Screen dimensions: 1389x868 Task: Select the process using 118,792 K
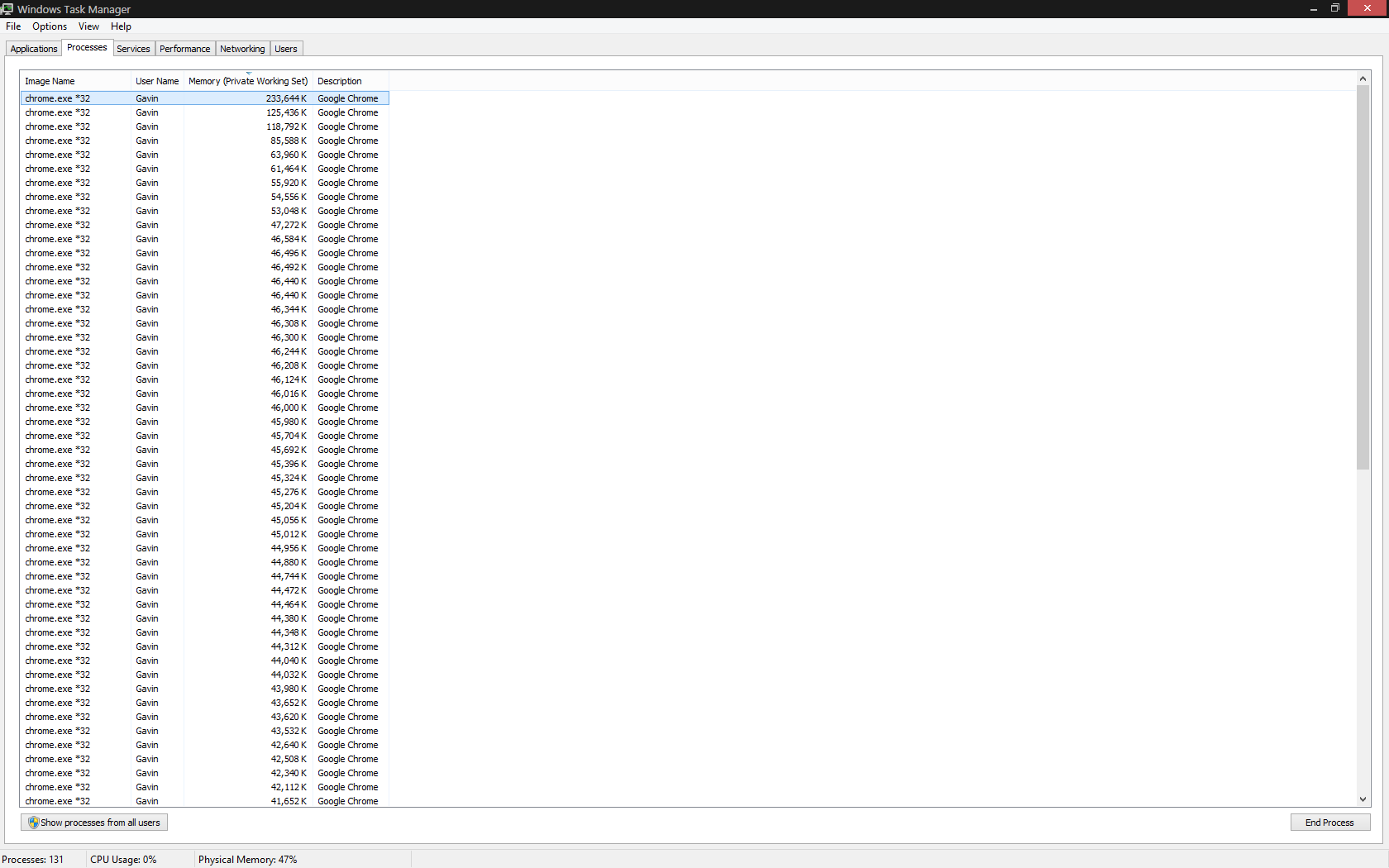pyautogui.click(x=204, y=126)
